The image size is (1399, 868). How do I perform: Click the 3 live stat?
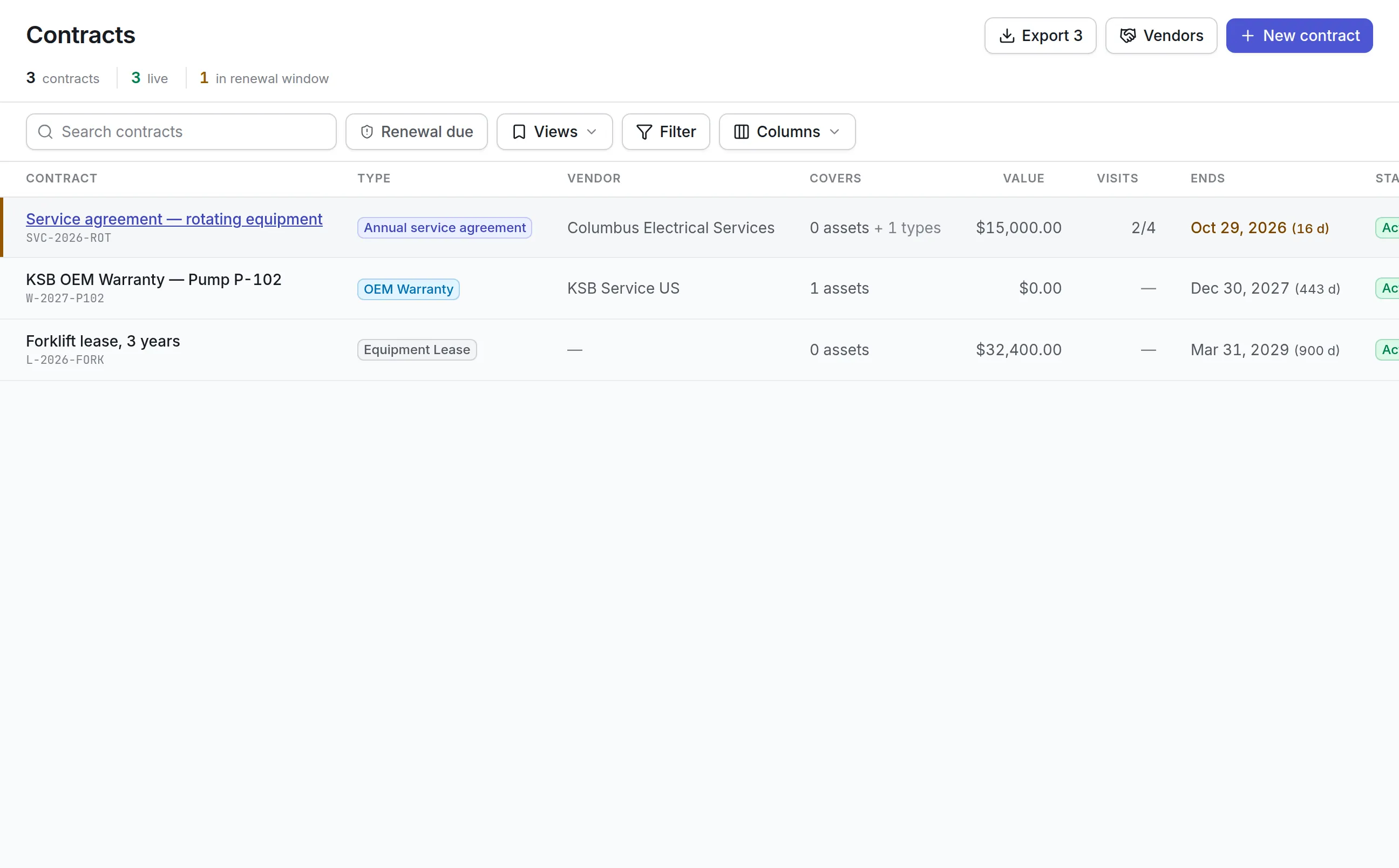[x=149, y=78]
